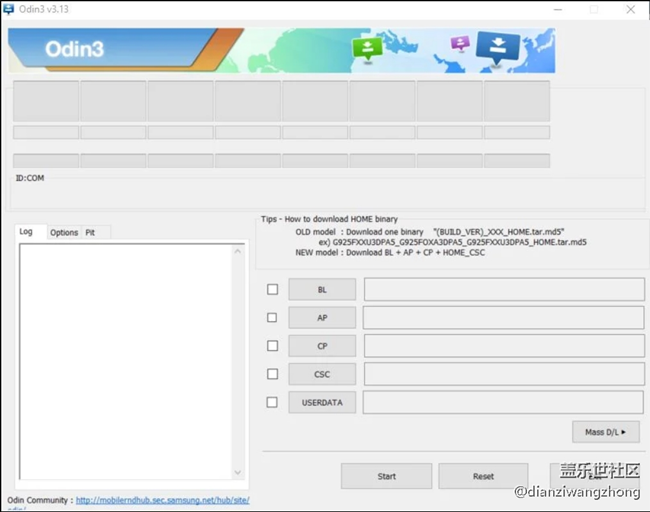Enable the BL checkbox
Screen dimensions: 650x512
coord(272,290)
